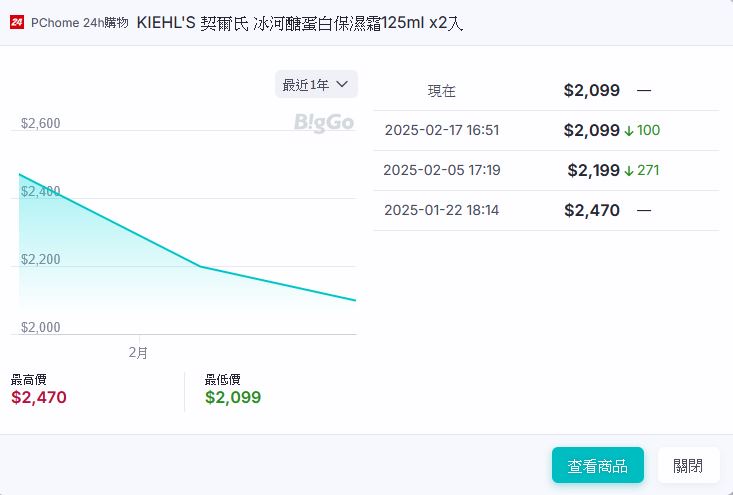Click the chevron arrow beside 最近1年
The width and height of the screenshot is (733, 495).
pos(342,85)
